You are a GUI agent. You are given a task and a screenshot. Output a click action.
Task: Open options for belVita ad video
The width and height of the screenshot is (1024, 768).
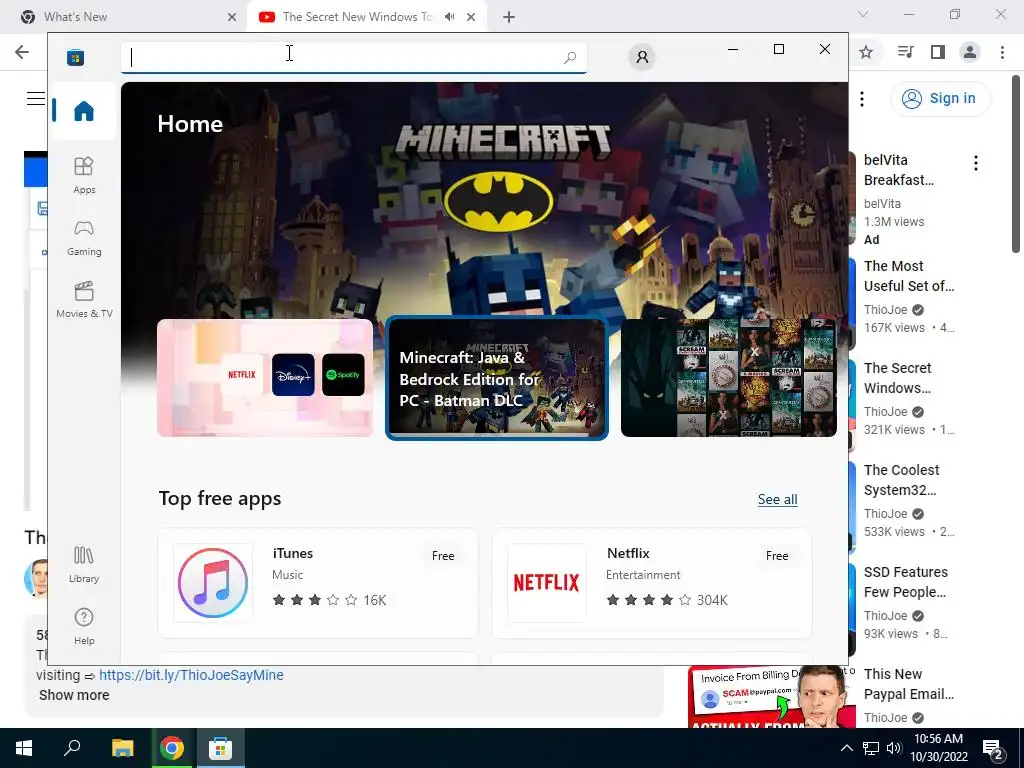tap(976, 163)
